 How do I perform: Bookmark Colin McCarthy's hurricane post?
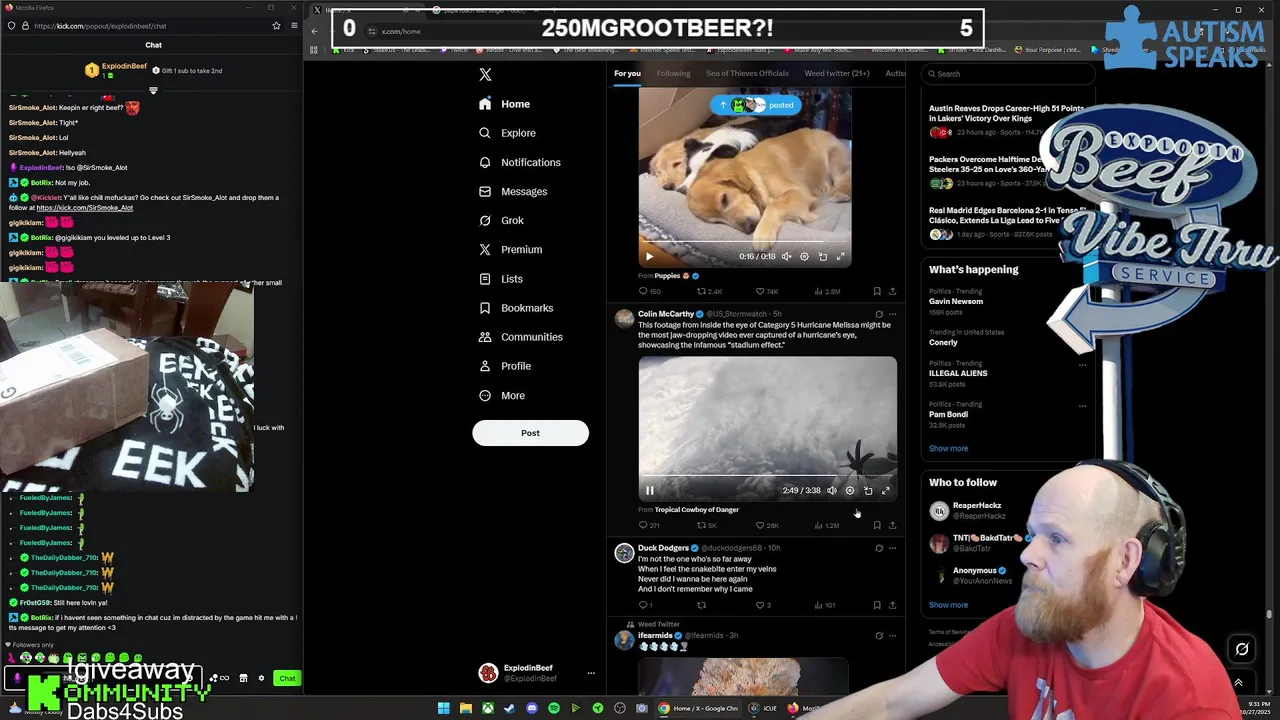coord(877,525)
